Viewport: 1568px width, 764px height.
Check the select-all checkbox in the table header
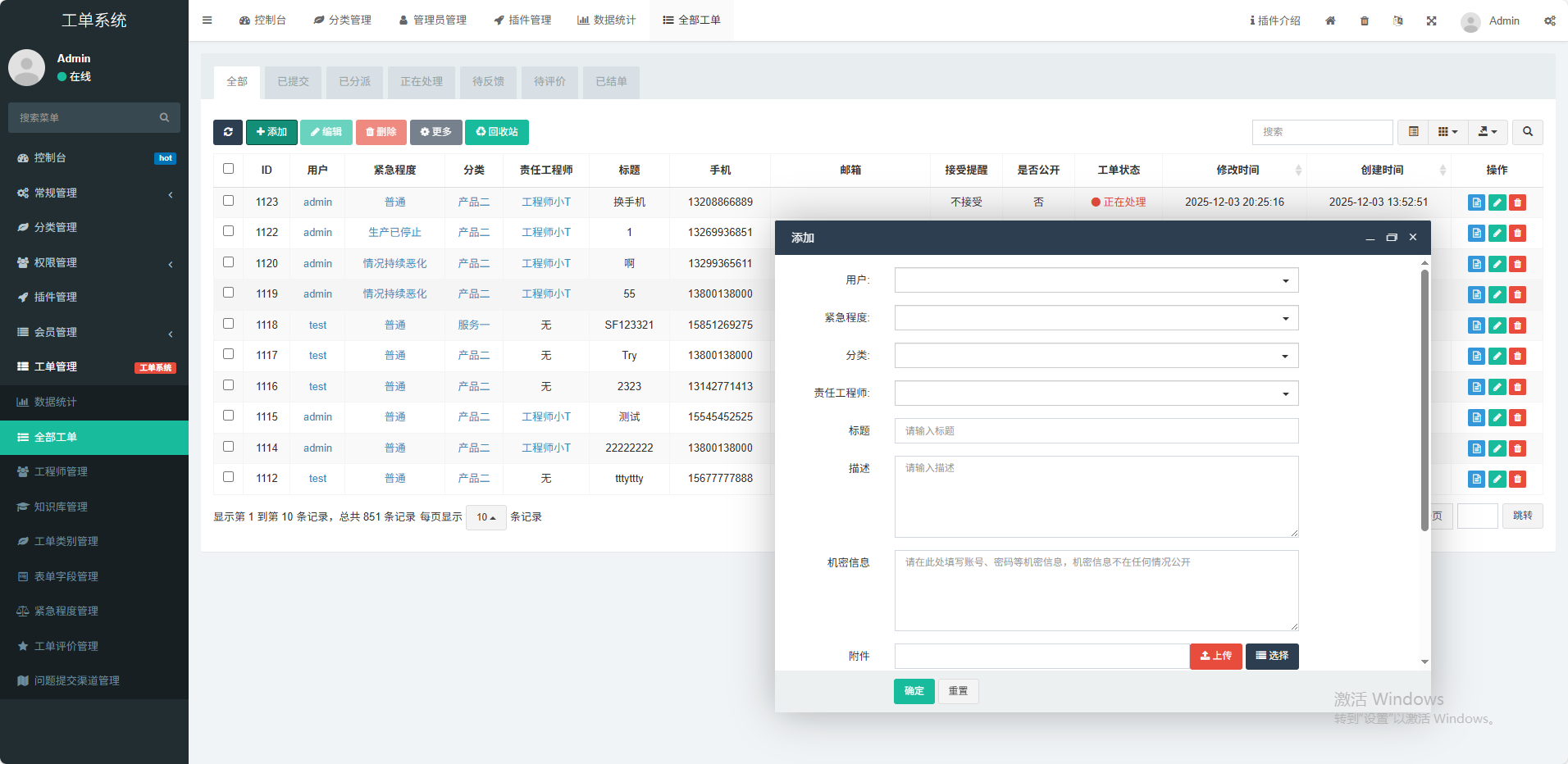tap(229, 169)
